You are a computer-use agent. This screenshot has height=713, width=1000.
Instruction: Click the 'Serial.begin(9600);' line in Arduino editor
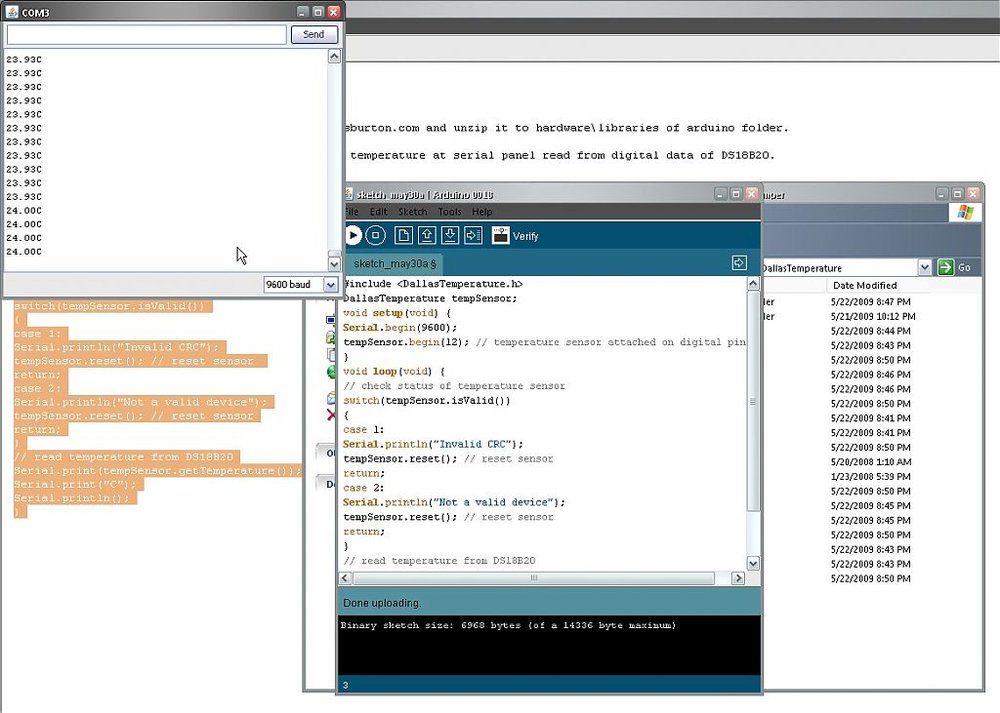coord(400,327)
